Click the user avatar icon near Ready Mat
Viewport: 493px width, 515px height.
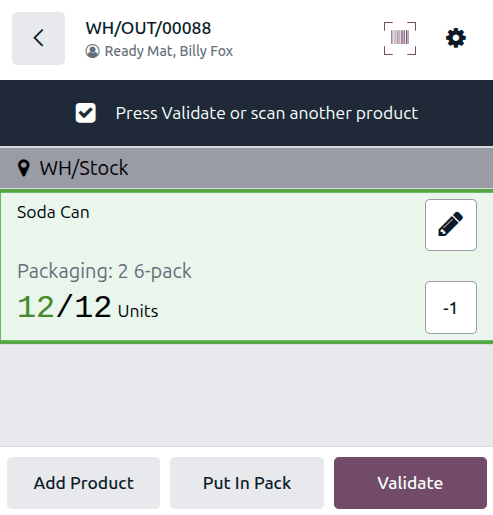(x=92, y=51)
